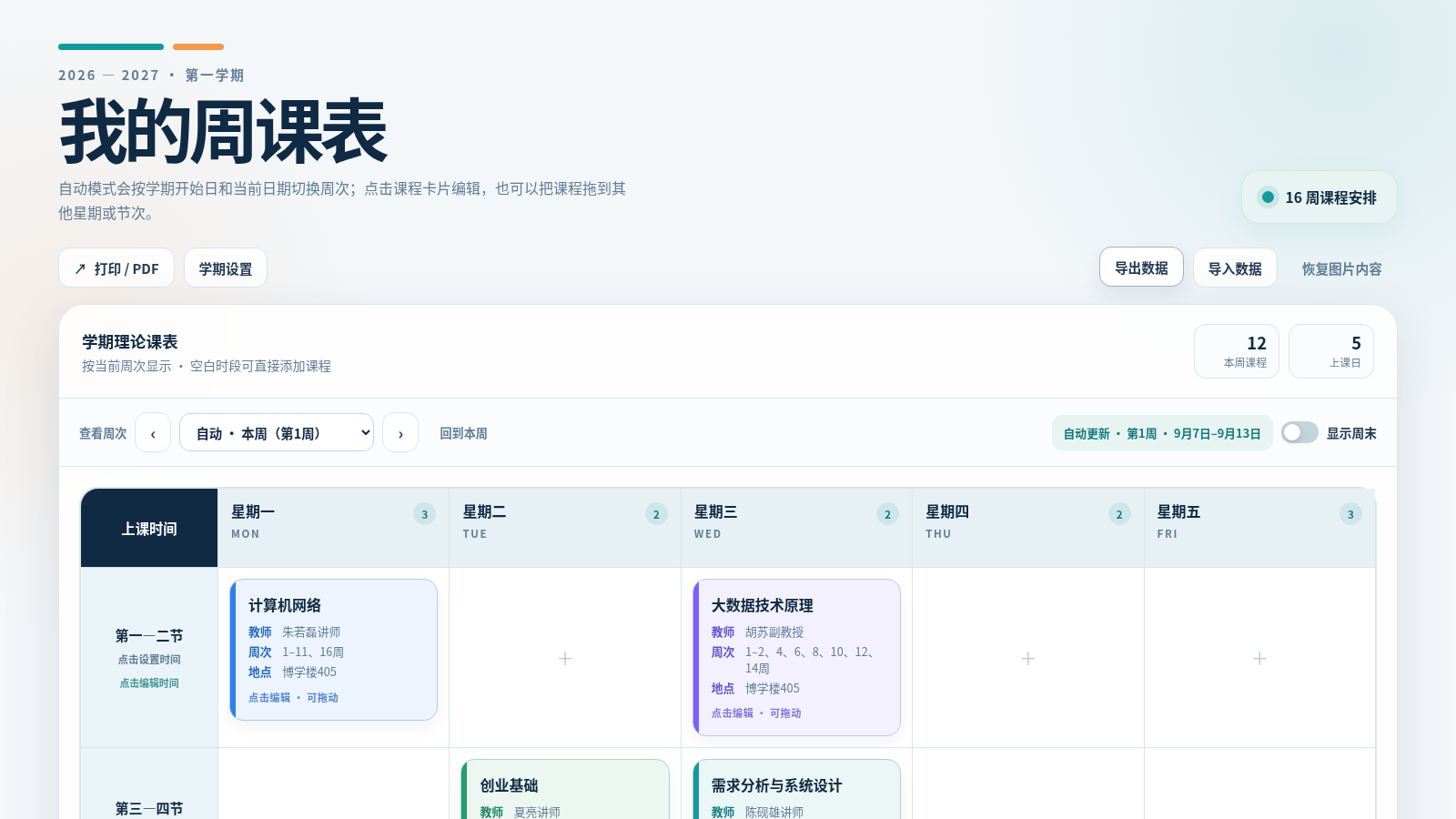Add a course in Tuesday's first period

565,658
